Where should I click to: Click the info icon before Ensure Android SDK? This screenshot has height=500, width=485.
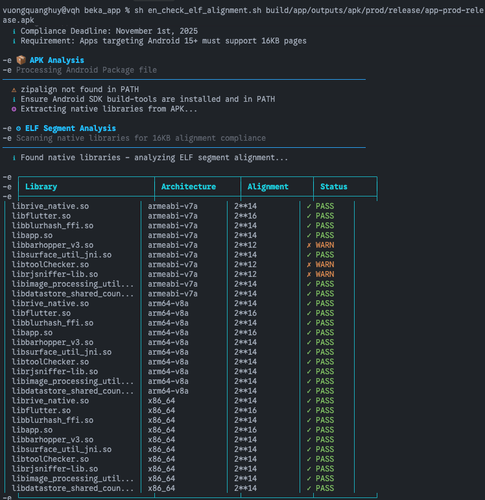[x=14, y=99]
